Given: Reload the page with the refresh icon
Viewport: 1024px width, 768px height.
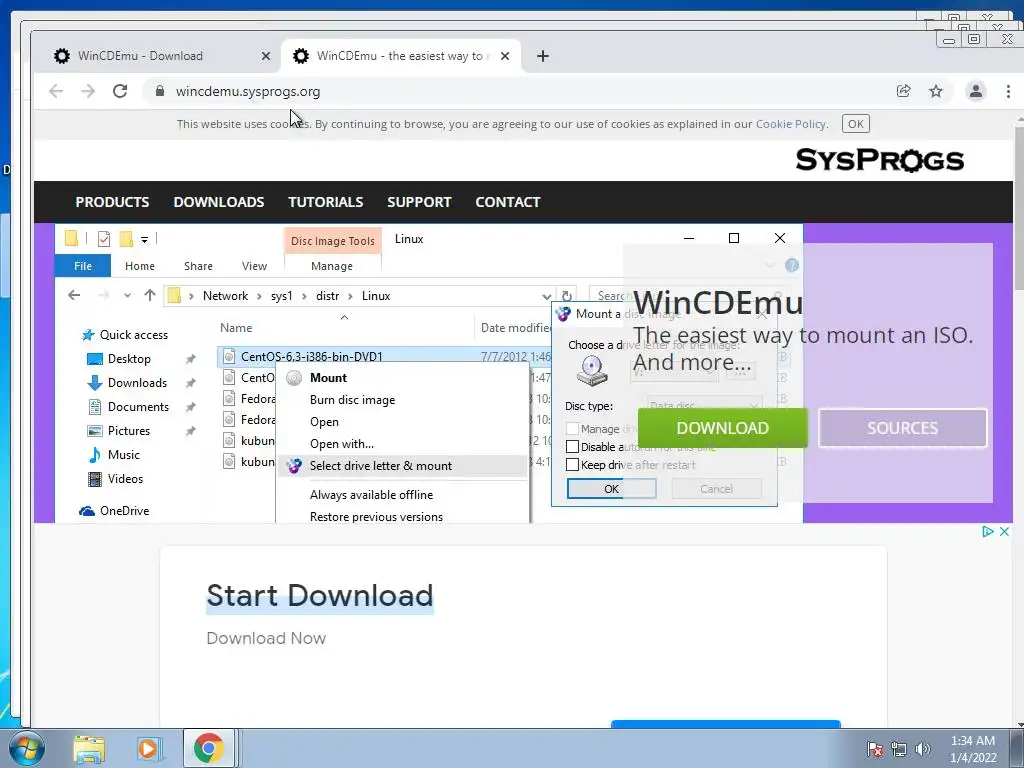Looking at the screenshot, I should click(x=120, y=91).
